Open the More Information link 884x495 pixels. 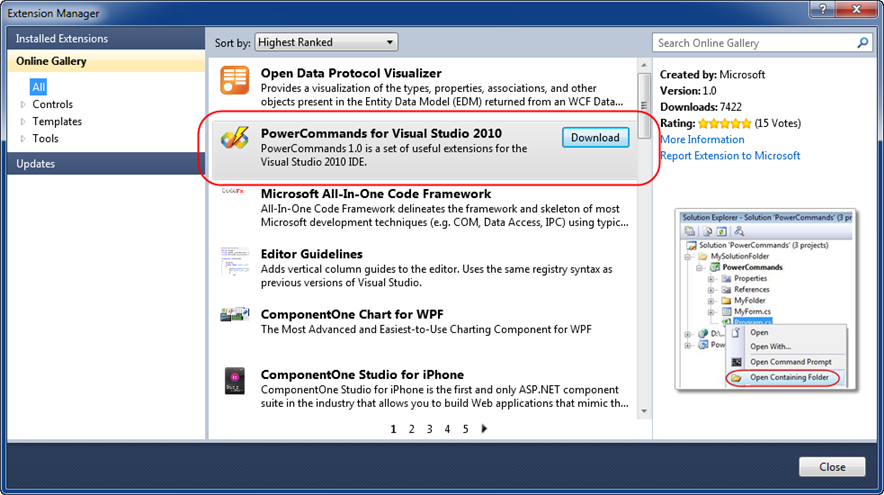coord(702,139)
